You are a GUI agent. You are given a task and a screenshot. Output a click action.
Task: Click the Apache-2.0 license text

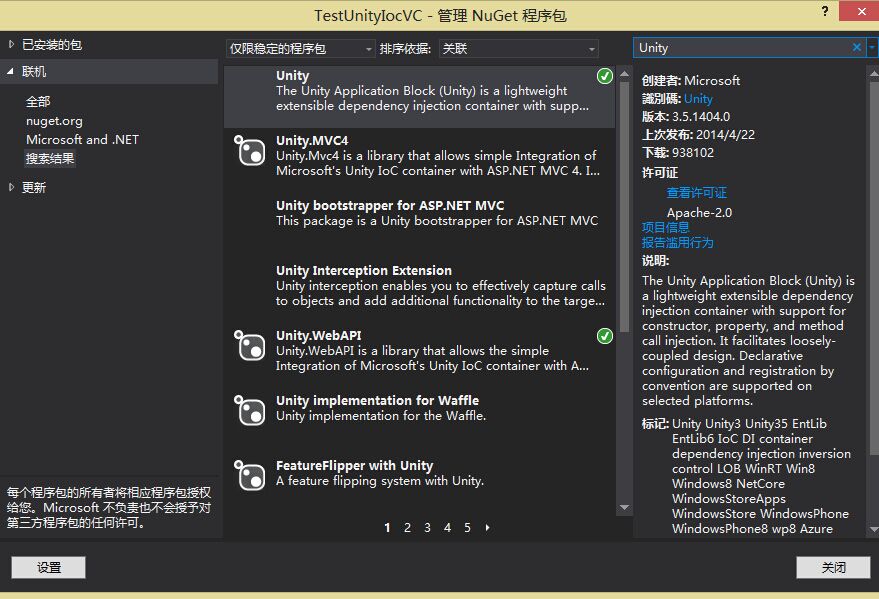[699, 212]
